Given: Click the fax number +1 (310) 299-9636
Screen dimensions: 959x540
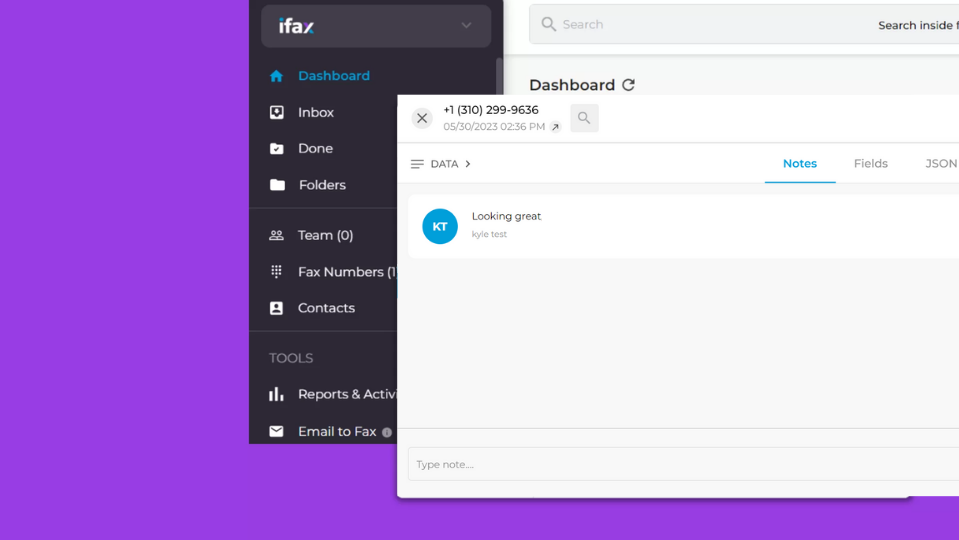Looking at the screenshot, I should pos(491,110).
